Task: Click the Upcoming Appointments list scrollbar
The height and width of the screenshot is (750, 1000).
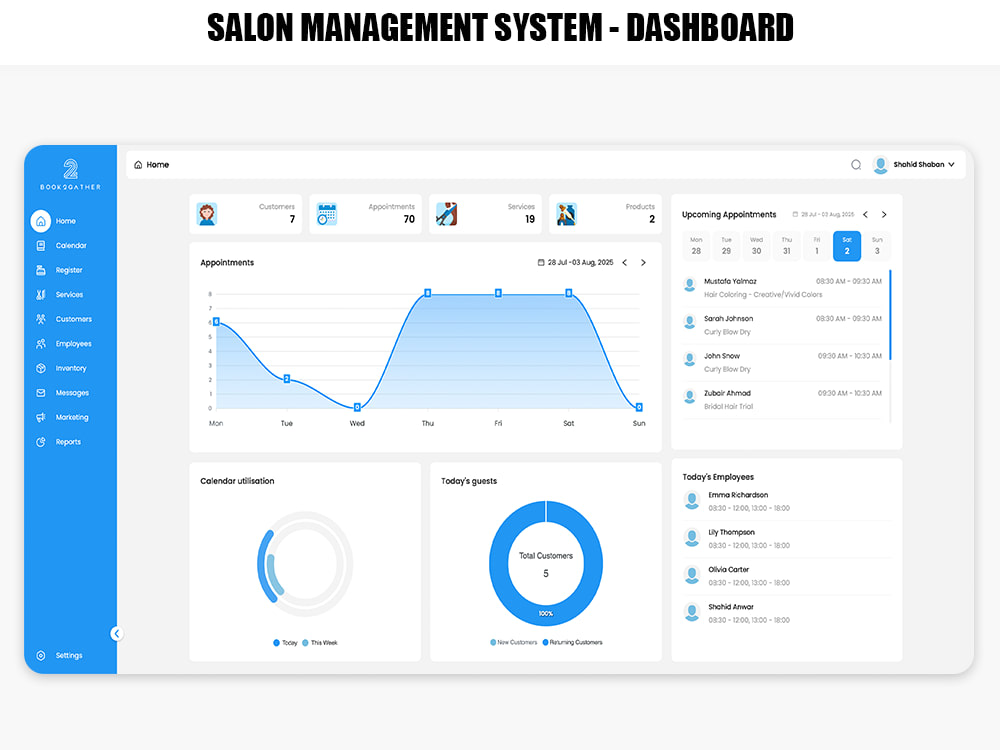Action: coord(890,314)
